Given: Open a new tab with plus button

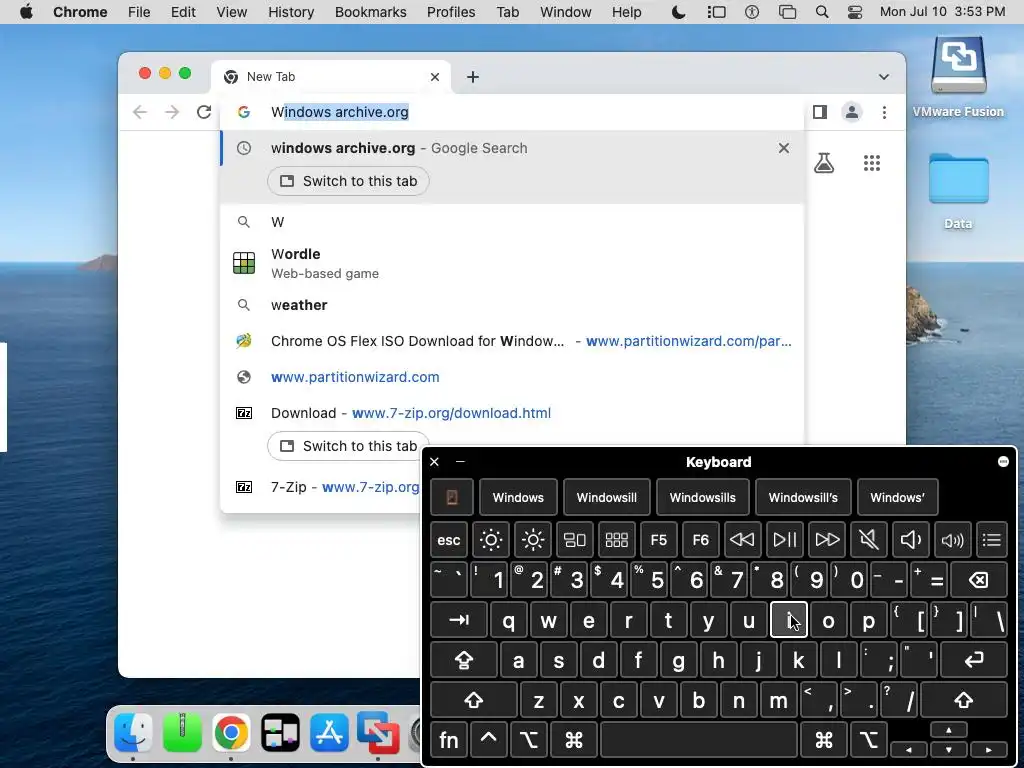Looking at the screenshot, I should (473, 77).
